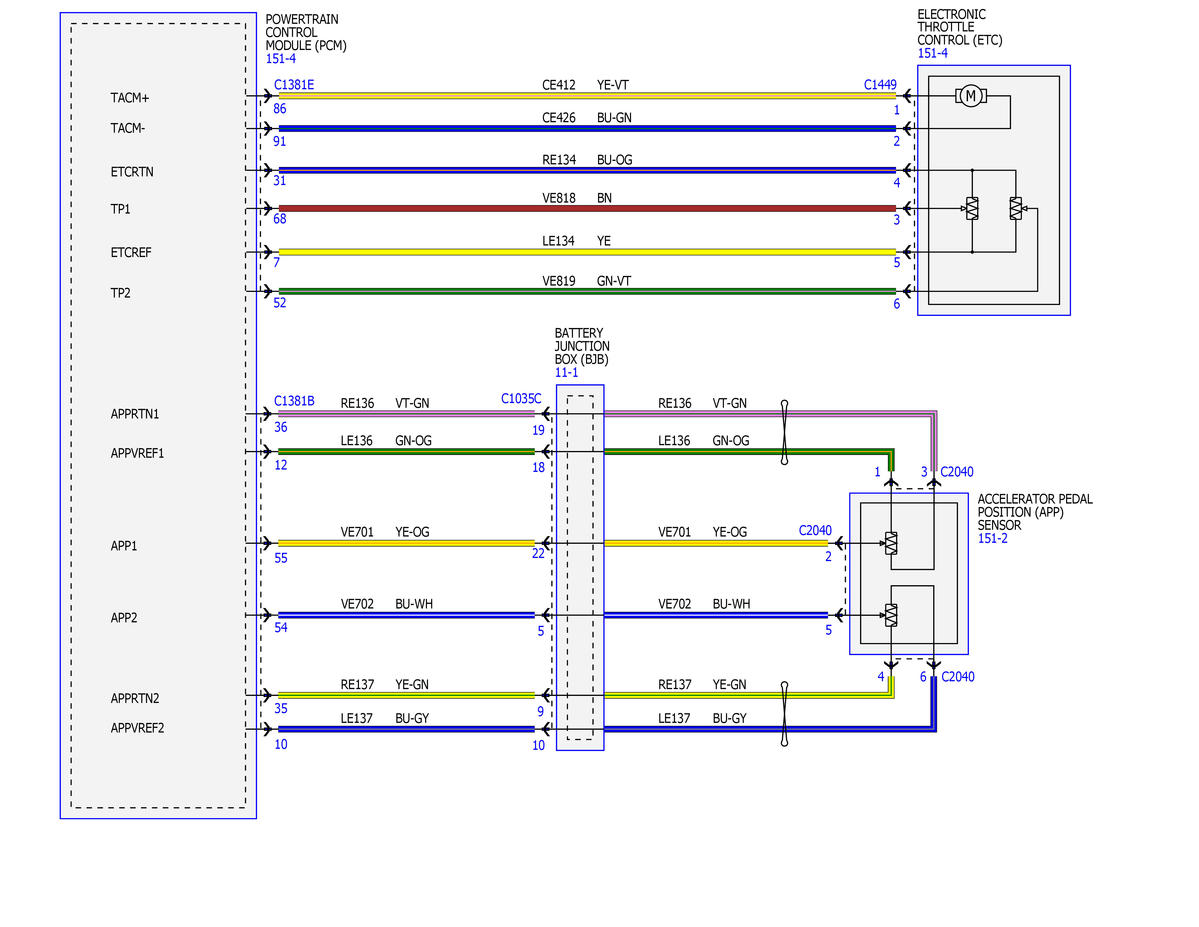Viewport: 1199px width, 927px height.
Task: Click the motor M symbol in ETC
Action: pyautogui.click(x=970, y=96)
